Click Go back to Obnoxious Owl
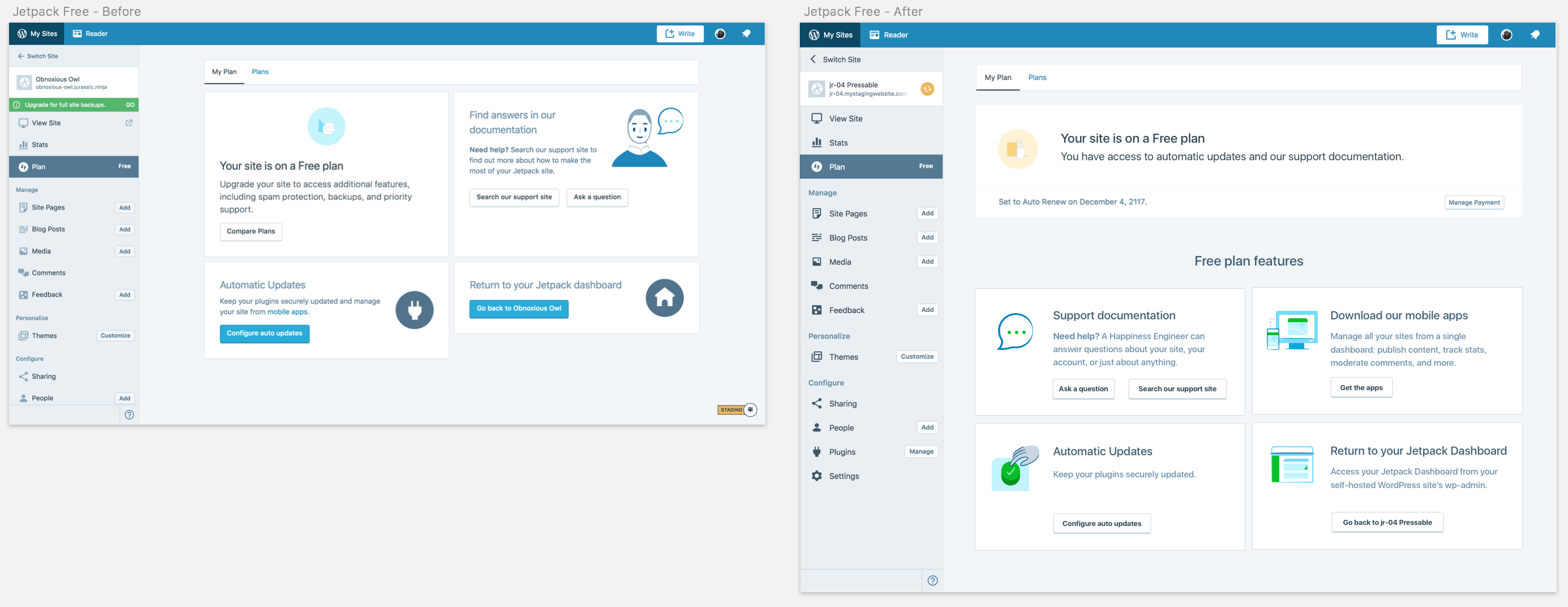The image size is (1568, 607). tap(519, 309)
